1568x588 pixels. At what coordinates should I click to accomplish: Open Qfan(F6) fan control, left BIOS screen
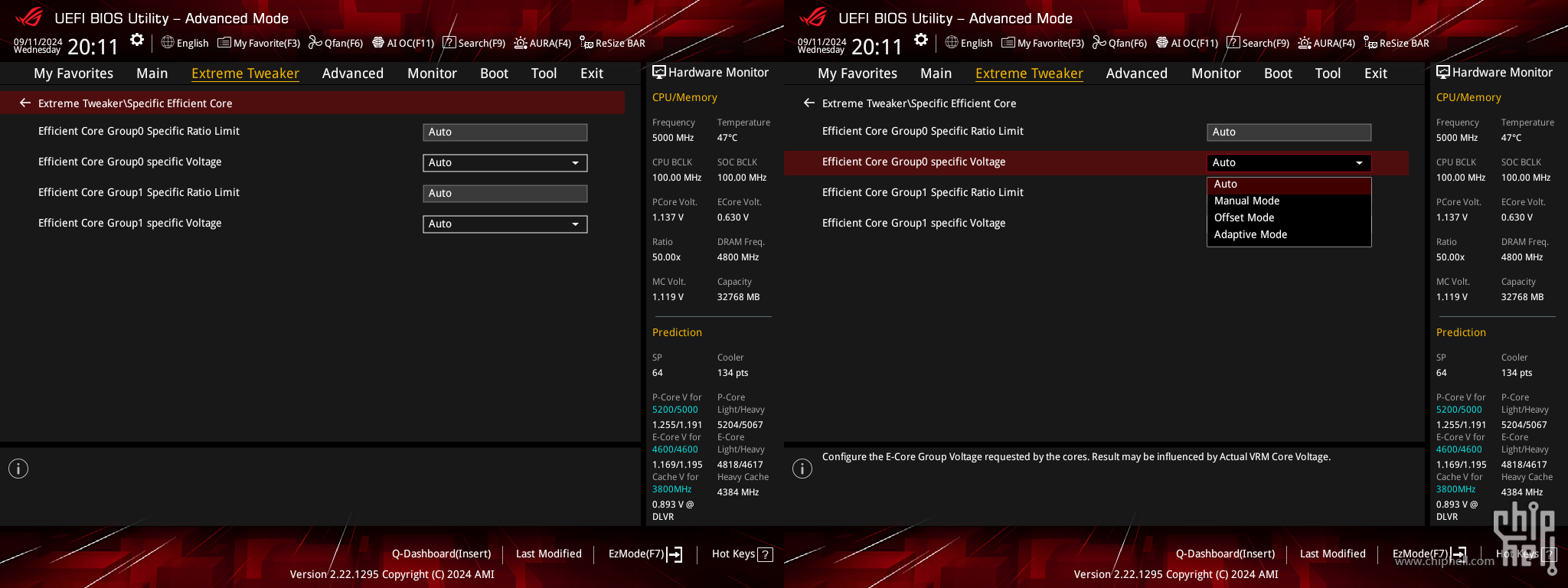click(335, 43)
